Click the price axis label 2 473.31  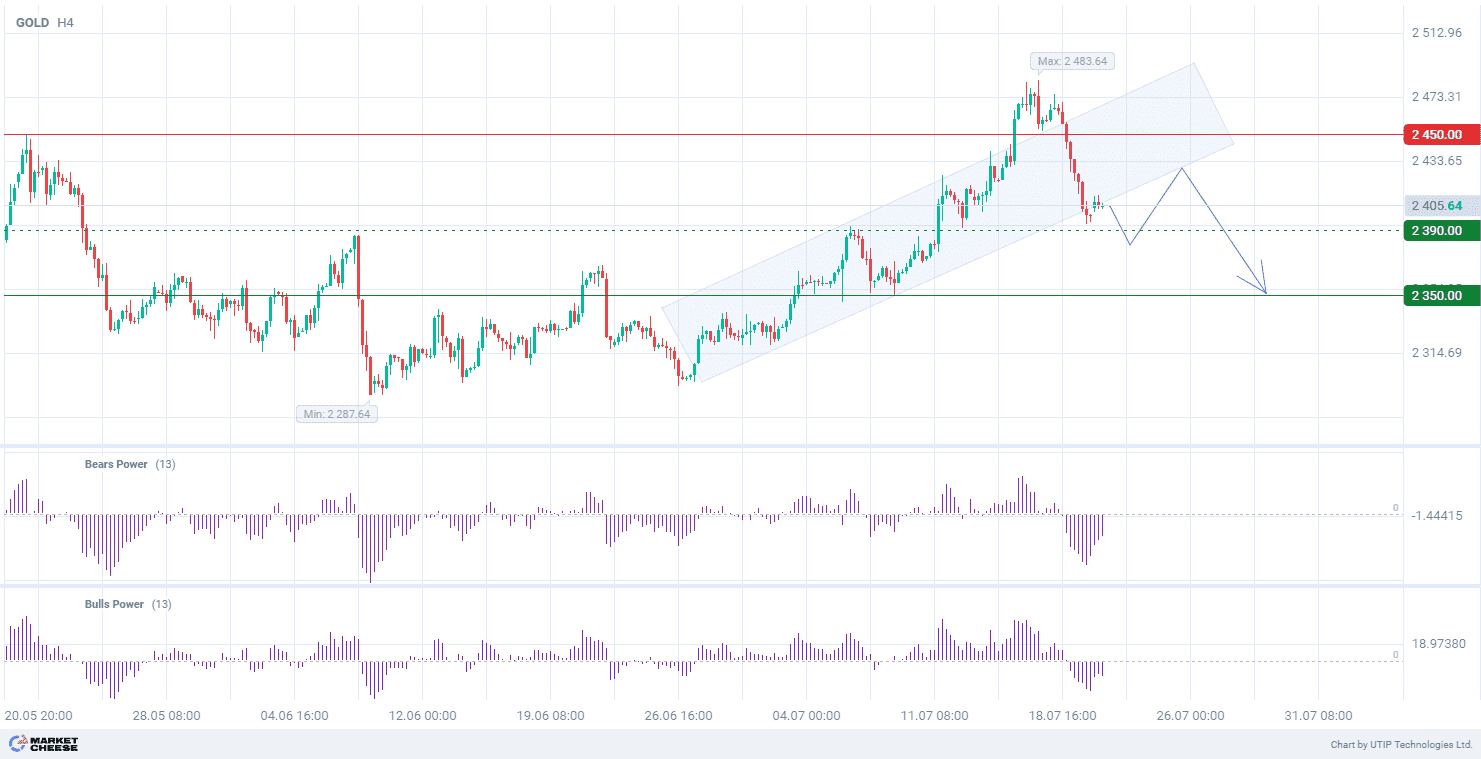click(x=1437, y=97)
